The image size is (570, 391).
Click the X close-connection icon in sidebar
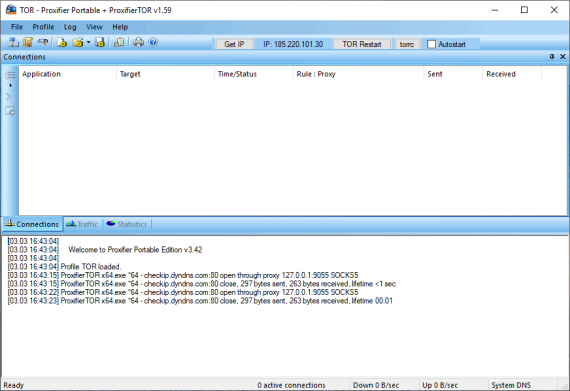coord(10,97)
